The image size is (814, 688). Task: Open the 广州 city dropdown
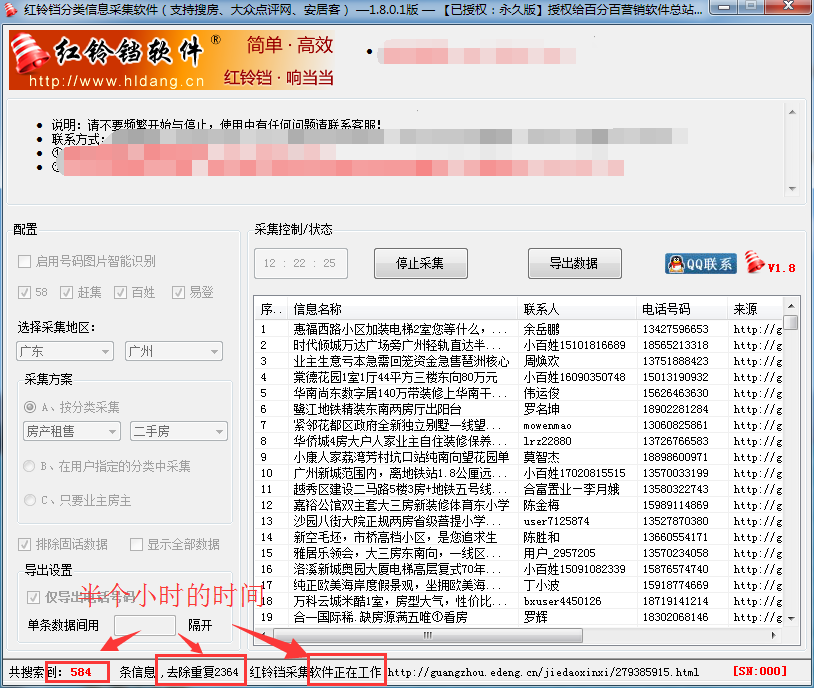(x=174, y=351)
